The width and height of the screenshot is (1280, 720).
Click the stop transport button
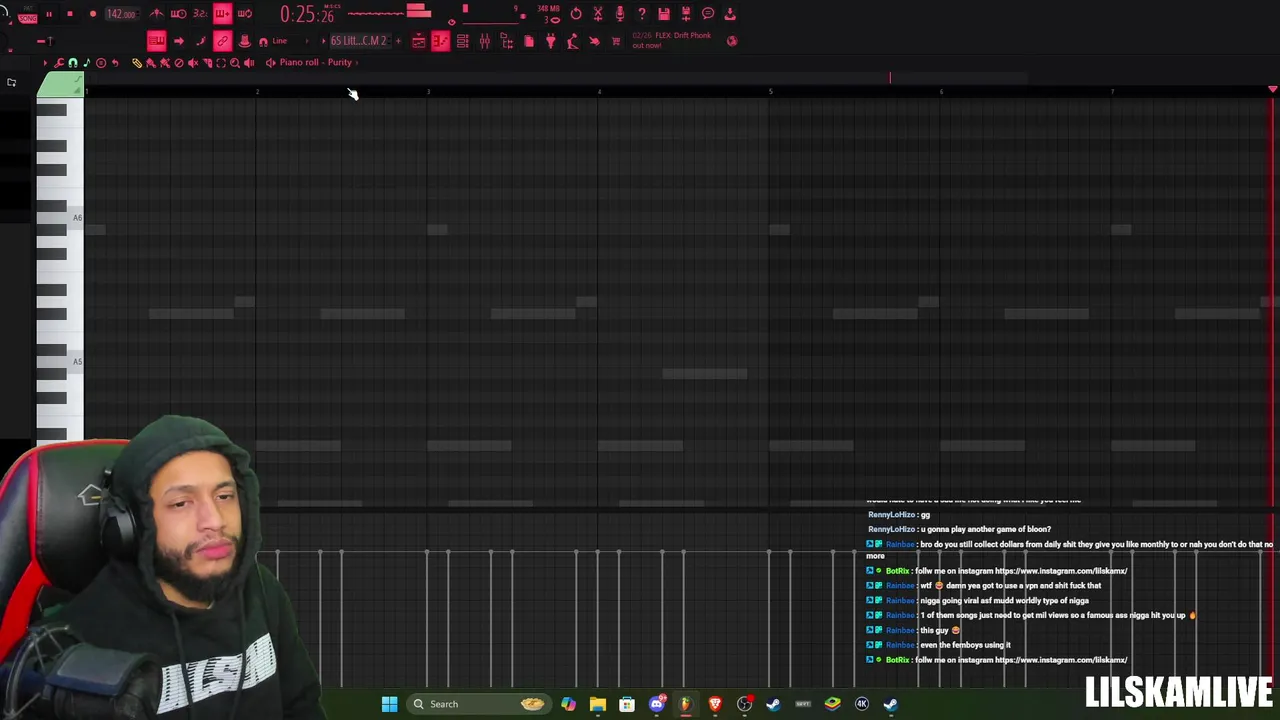coord(70,14)
